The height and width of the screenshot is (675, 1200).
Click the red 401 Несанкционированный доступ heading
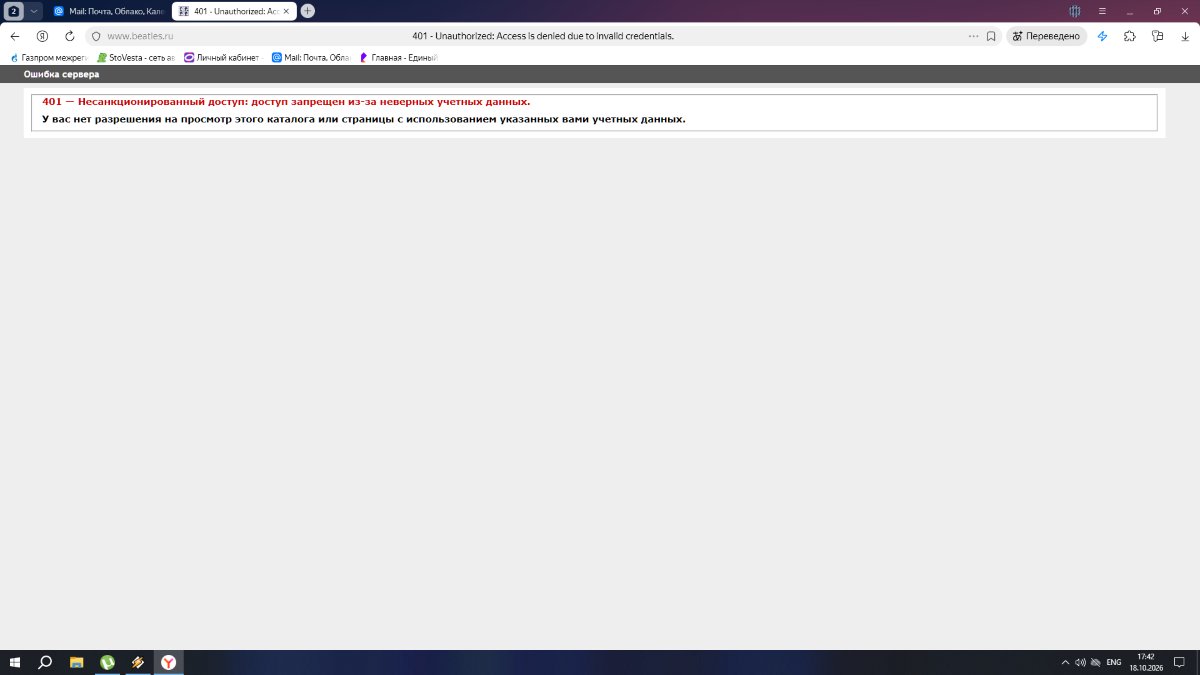point(286,102)
